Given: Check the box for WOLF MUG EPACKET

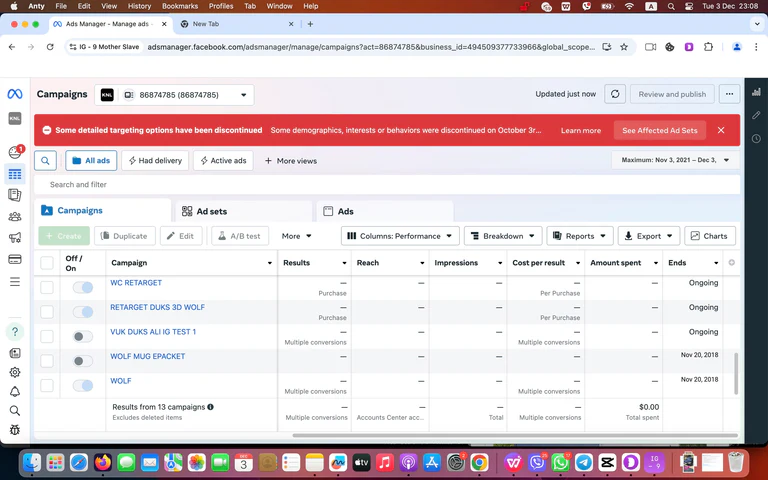Looking at the screenshot, I should (47, 360).
